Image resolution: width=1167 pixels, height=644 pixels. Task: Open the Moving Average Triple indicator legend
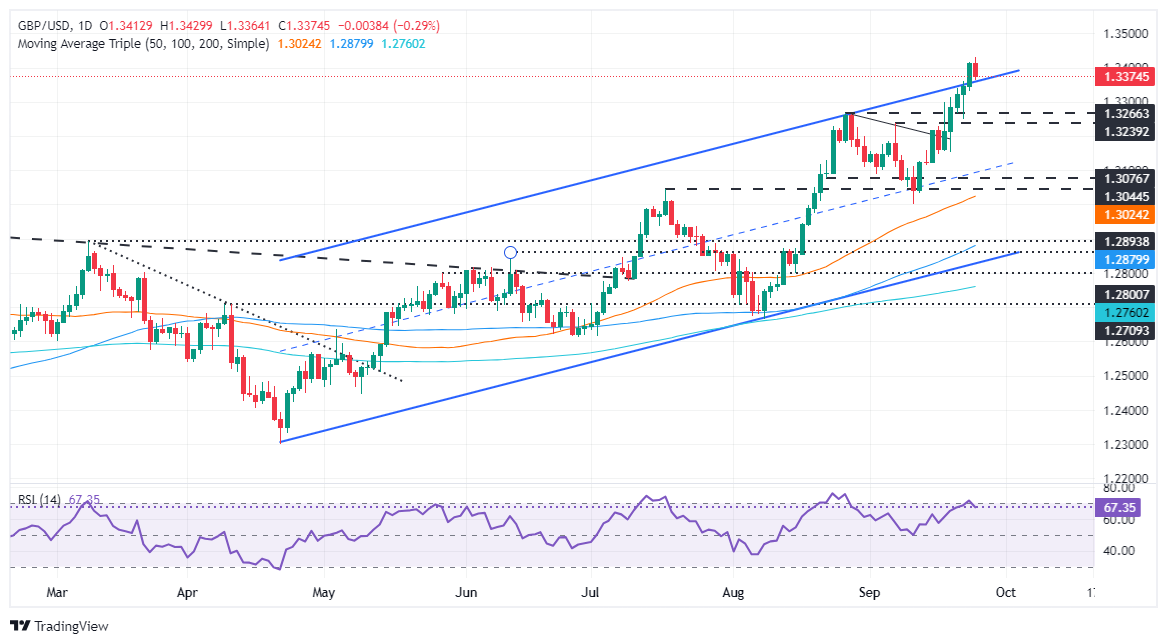click(x=140, y=44)
